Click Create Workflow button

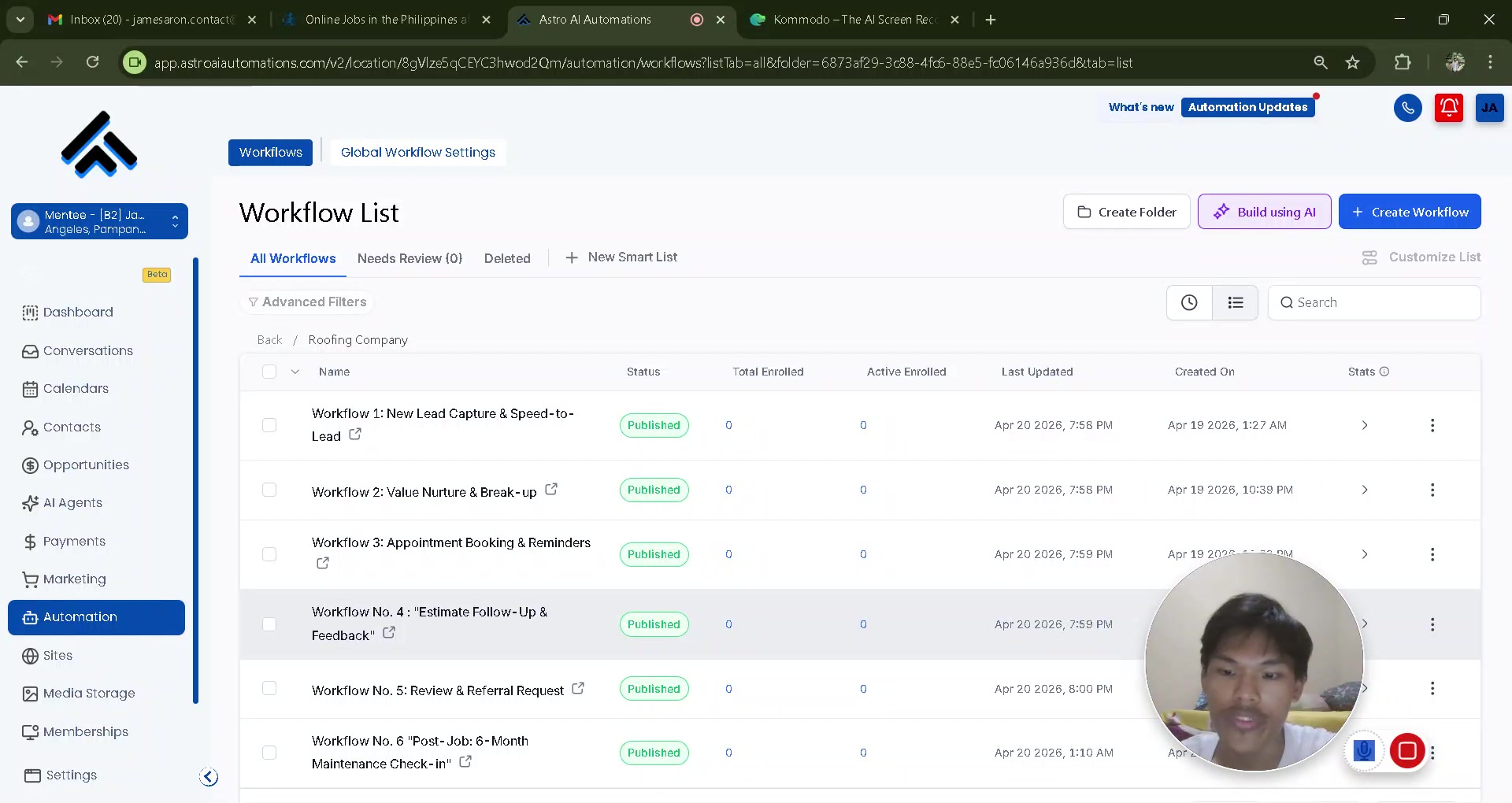pyautogui.click(x=1410, y=212)
